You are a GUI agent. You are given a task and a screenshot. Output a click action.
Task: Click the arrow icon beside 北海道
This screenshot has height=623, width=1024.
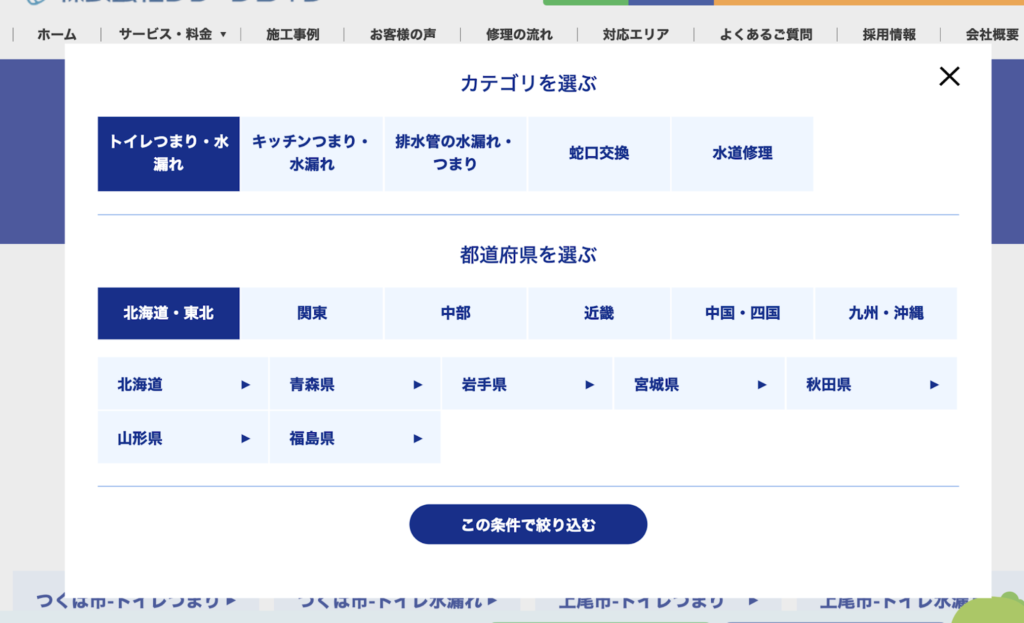(x=246, y=384)
